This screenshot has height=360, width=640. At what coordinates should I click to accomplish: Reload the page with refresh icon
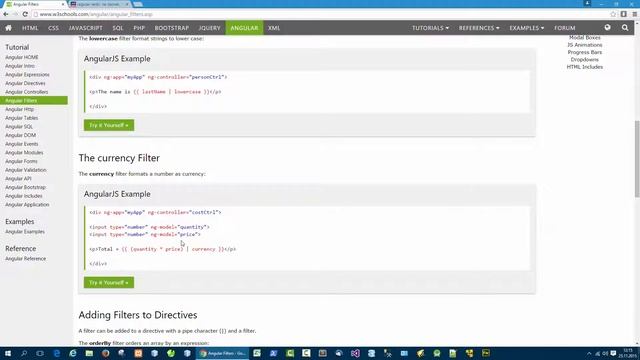point(25,14)
